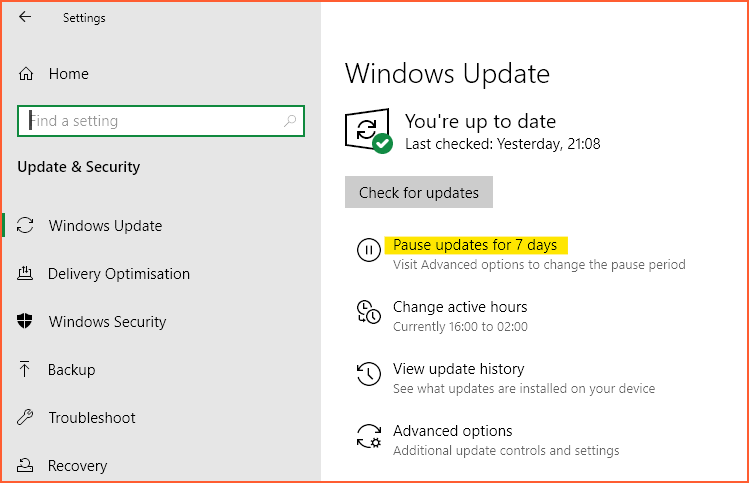Click the Home house icon
This screenshot has width=749, height=483.
[x=27, y=74]
